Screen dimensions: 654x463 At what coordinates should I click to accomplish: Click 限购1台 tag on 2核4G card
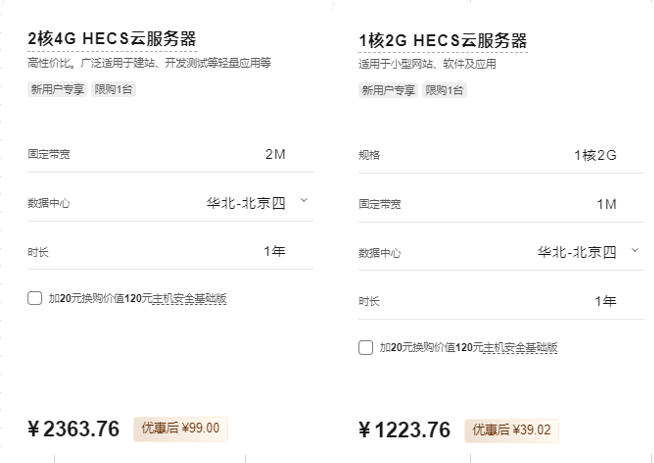[x=114, y=89]
